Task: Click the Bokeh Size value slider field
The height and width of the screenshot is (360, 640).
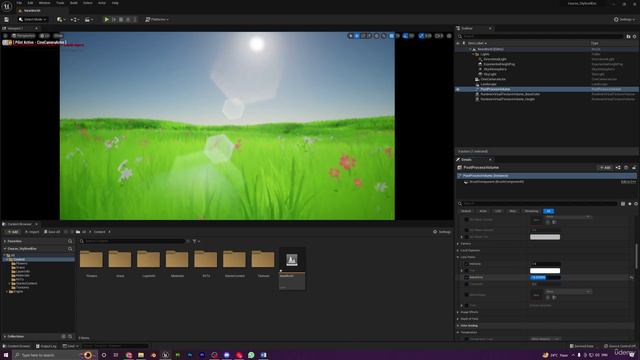Action: tap(545, 278)
